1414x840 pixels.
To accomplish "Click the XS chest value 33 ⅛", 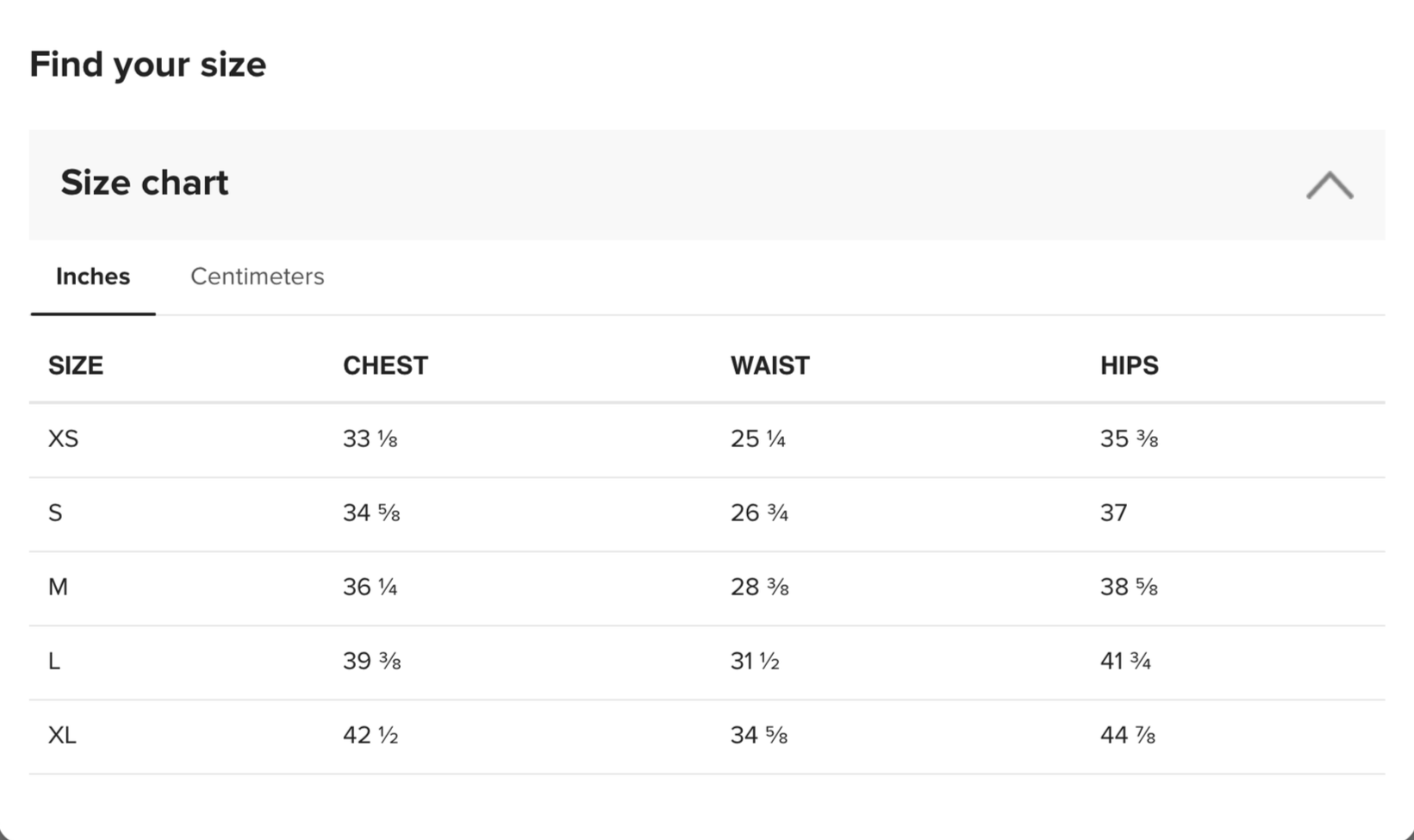I will coord(371,439).
